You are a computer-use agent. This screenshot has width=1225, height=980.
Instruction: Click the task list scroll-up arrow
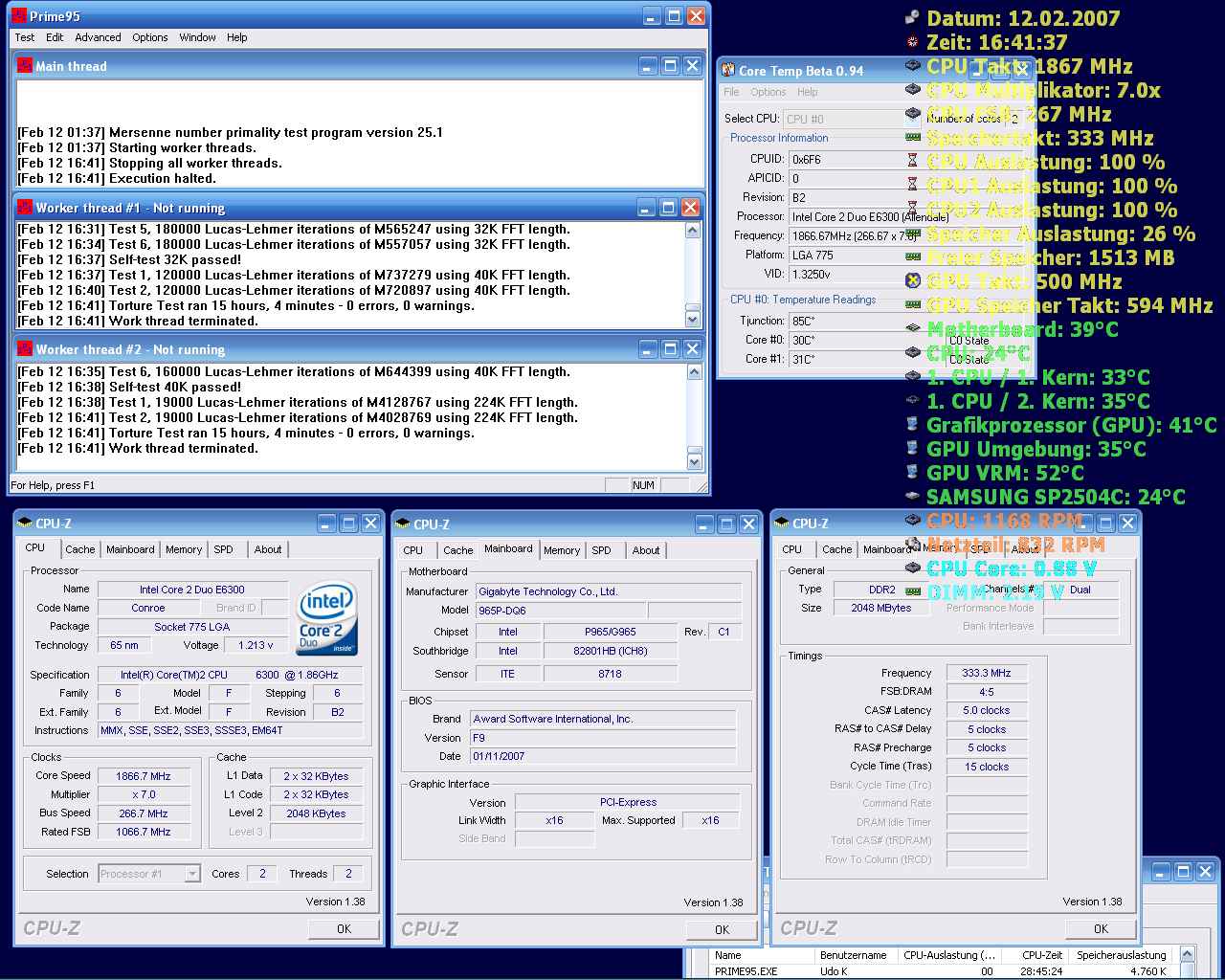1188,954
